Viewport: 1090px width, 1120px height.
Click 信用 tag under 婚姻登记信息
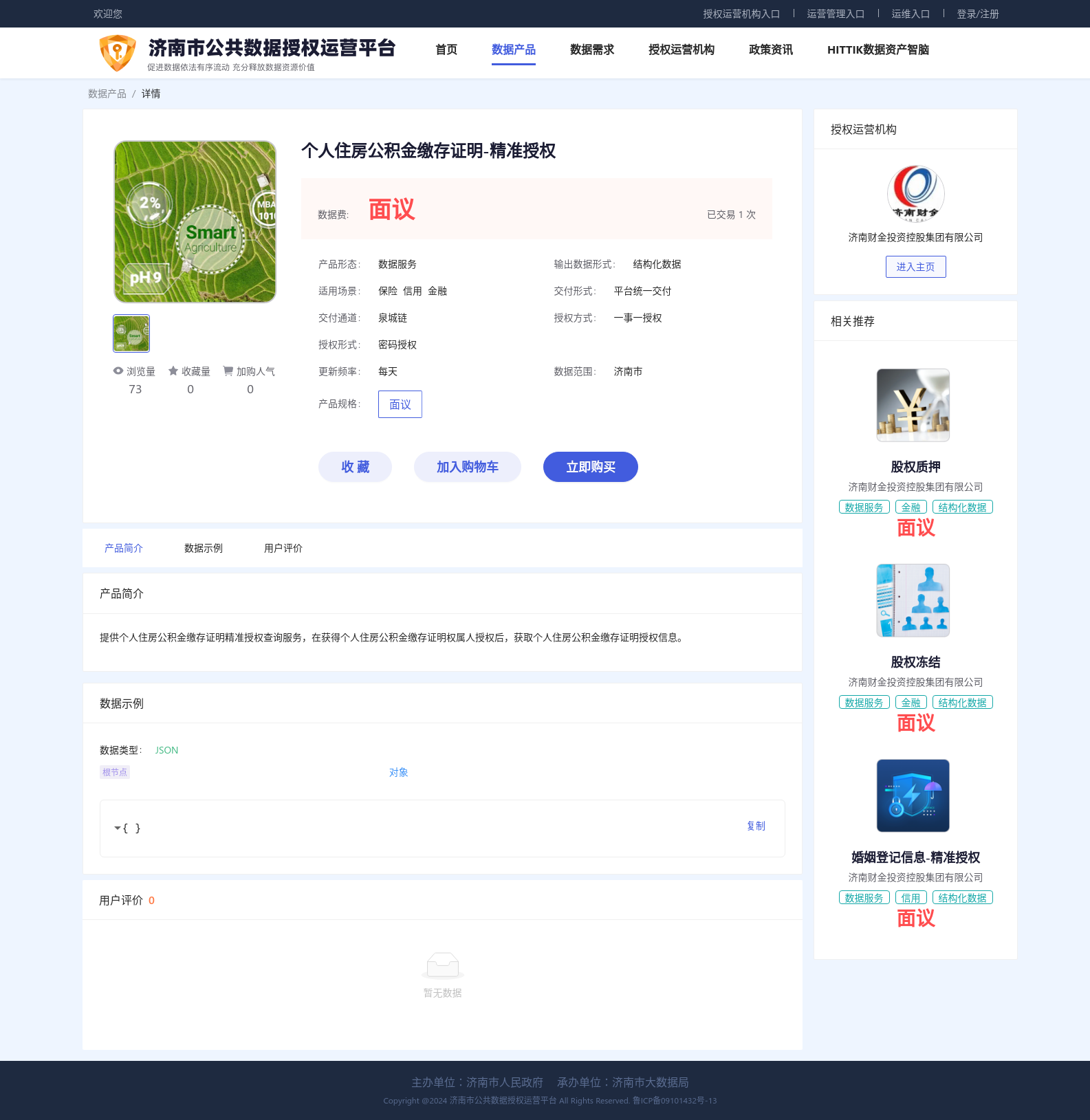(x=911, y=898)
